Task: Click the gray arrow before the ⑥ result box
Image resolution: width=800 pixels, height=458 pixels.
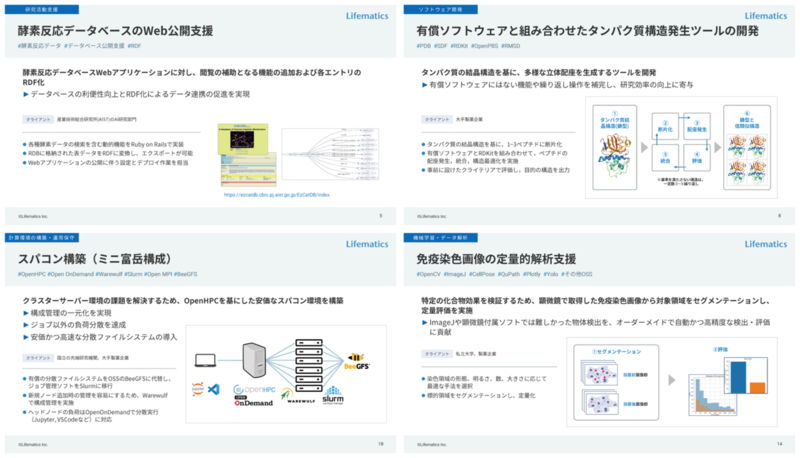Action: click(x=717, y=147)
